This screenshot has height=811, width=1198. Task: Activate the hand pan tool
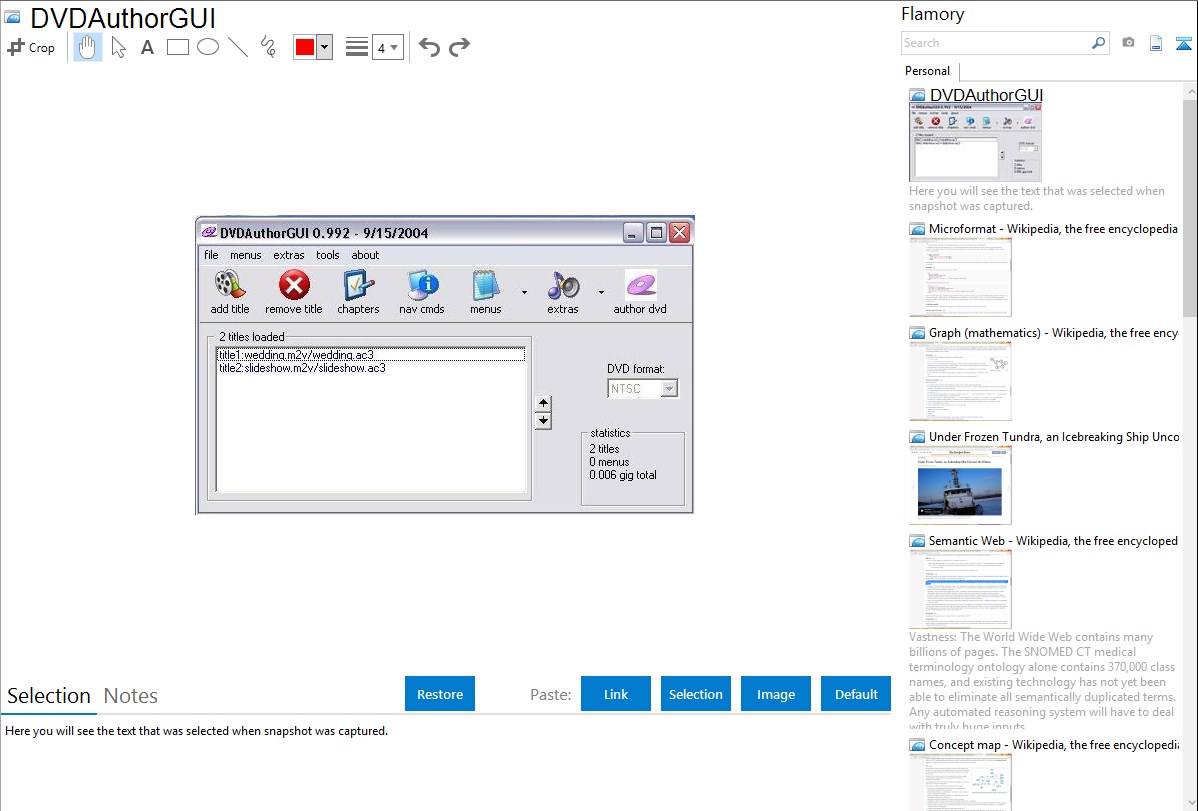(x=88, y=47)
